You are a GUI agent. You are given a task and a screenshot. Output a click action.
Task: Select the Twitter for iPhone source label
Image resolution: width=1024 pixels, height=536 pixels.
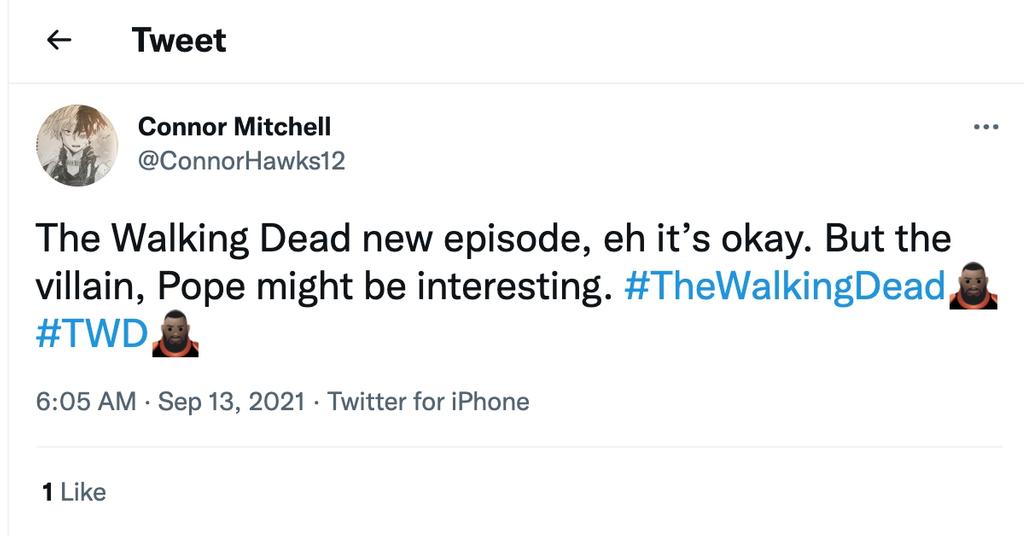click(x=428, y=402)
